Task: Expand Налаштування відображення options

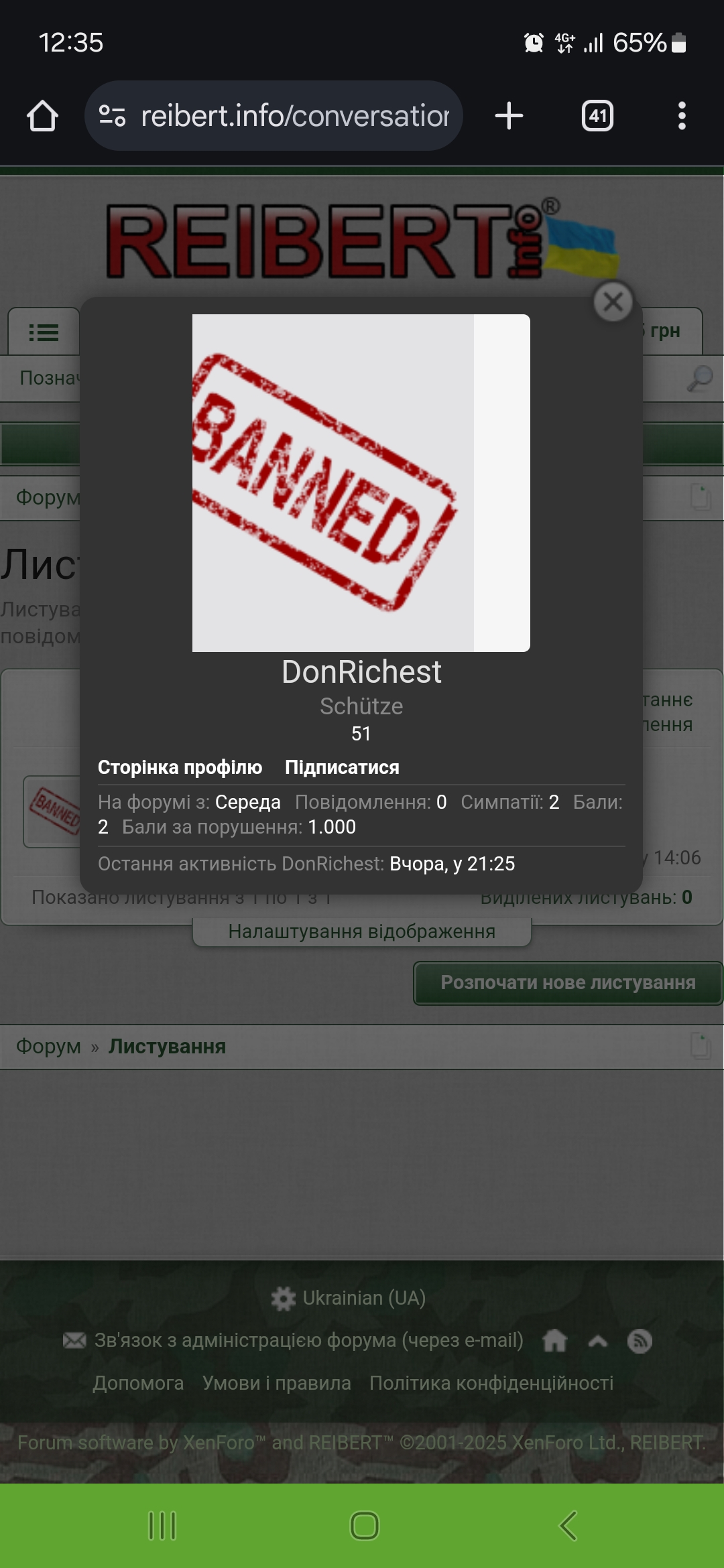Action: [x=362, y=931]
